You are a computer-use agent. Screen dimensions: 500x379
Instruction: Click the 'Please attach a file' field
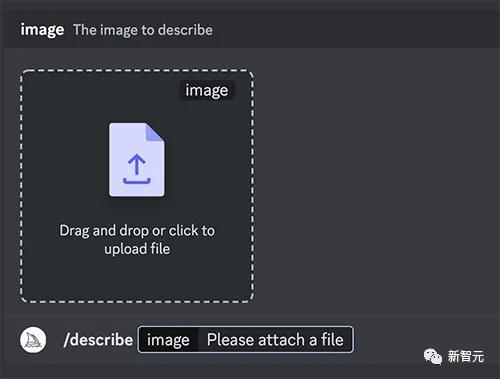point(275,340)
